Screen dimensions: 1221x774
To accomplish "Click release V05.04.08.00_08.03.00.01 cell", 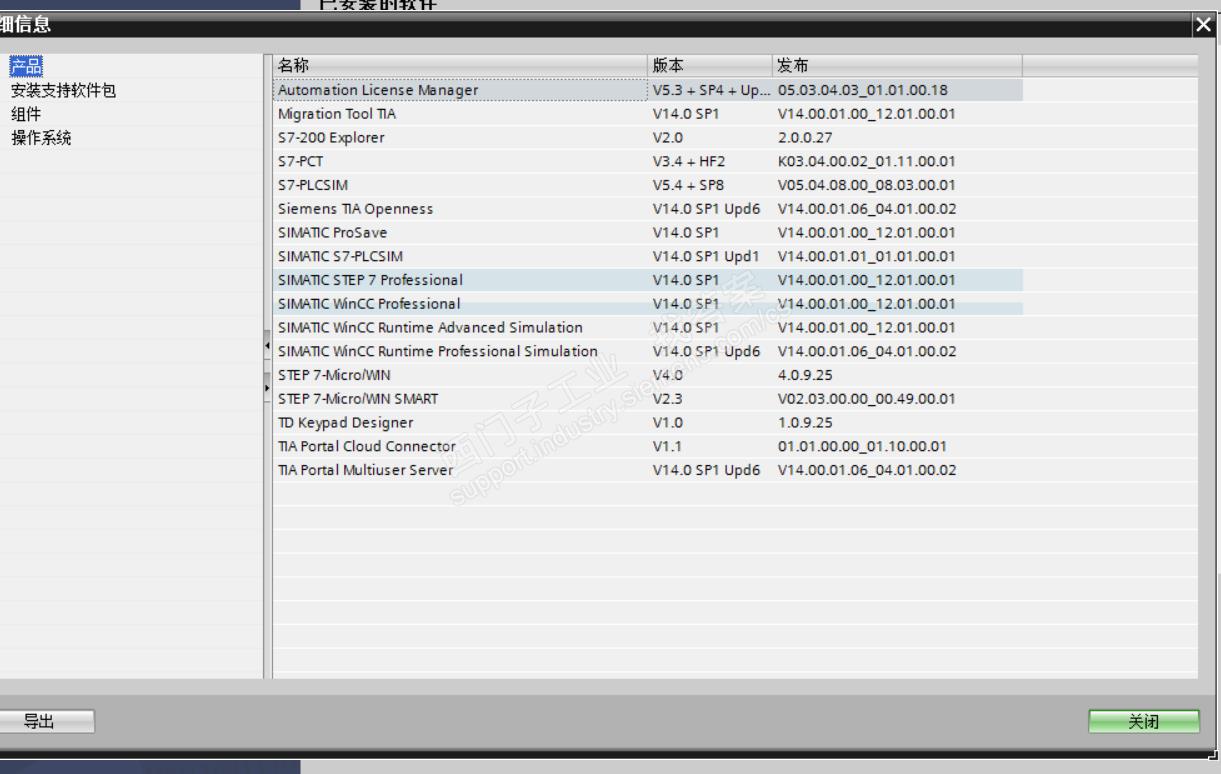I will tap(898, 185).
